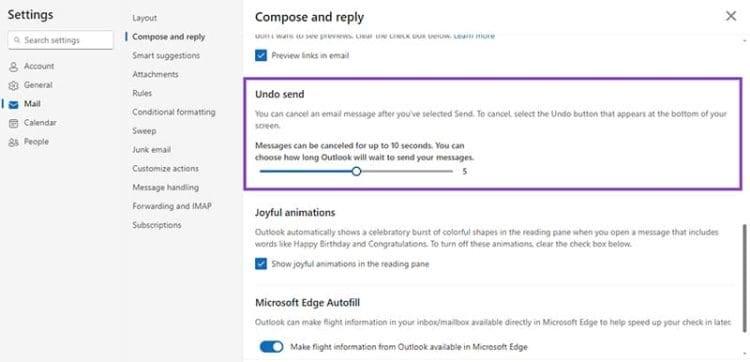
Task: Click the People icon in sidebar
Action: click(x=13, y=142)
